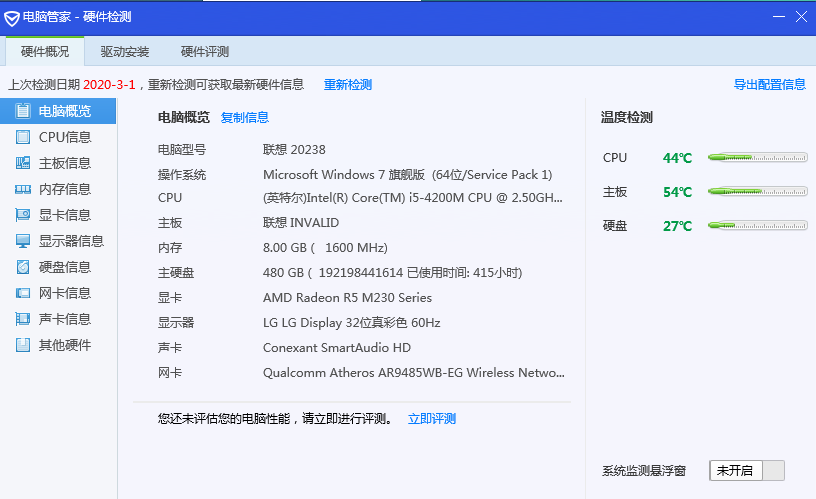Click the 其他硬件 icon
Screen dimensions: 816x499
(x=23, y=345)
